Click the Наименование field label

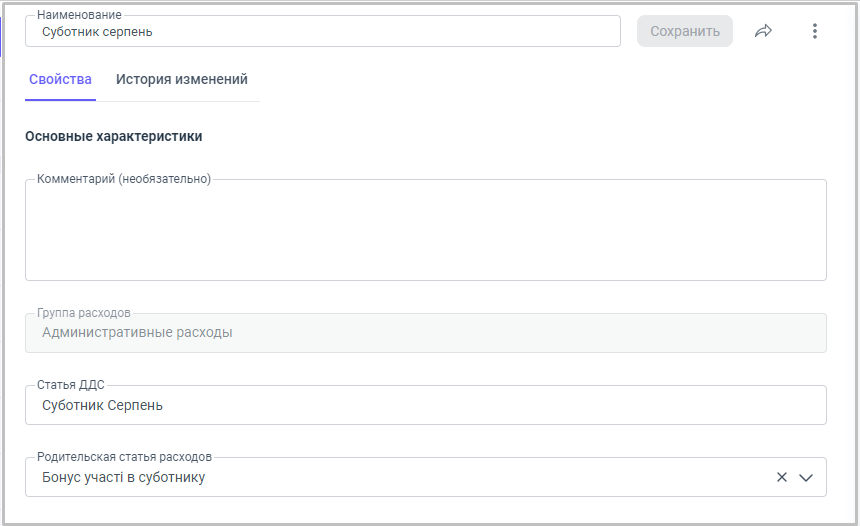click(x=79, y=16)
